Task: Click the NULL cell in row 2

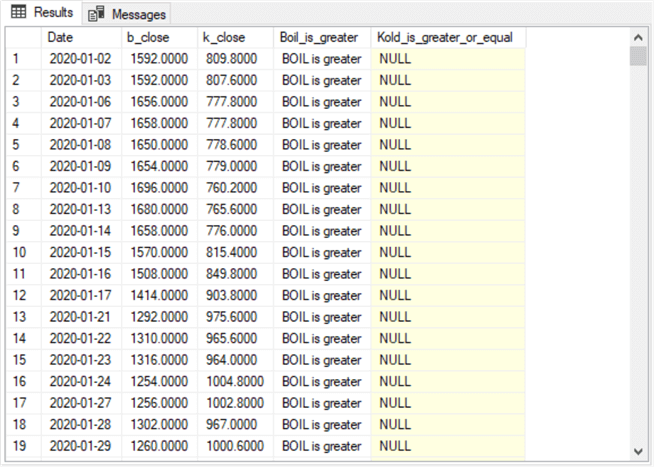Action: click(x=448, y=80)
